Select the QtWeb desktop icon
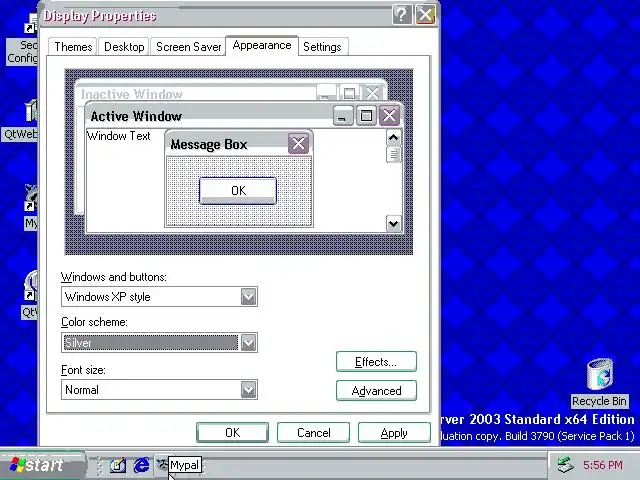The width and height of the screenshot is (640, 480). 20,120
